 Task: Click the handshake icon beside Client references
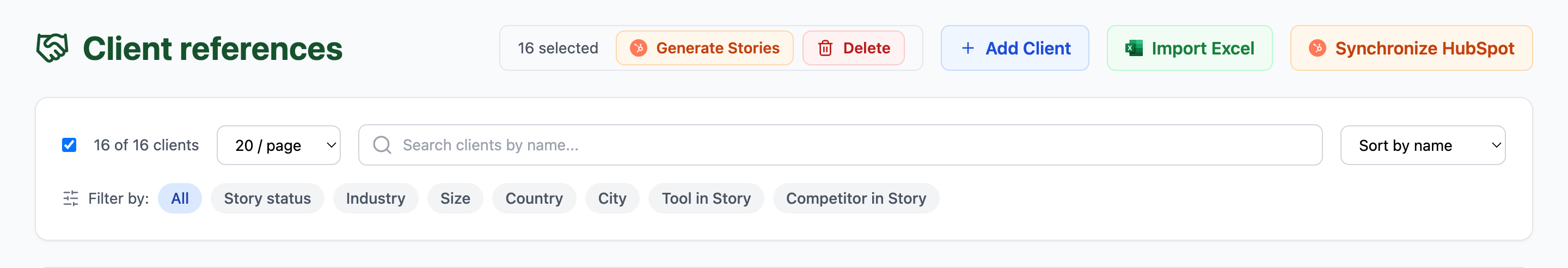point(52,48)
